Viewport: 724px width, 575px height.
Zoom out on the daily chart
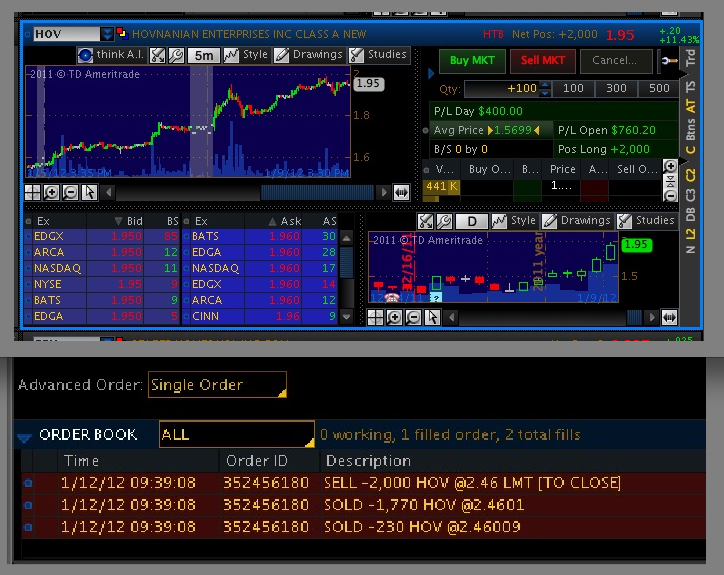tap(413, 317)
